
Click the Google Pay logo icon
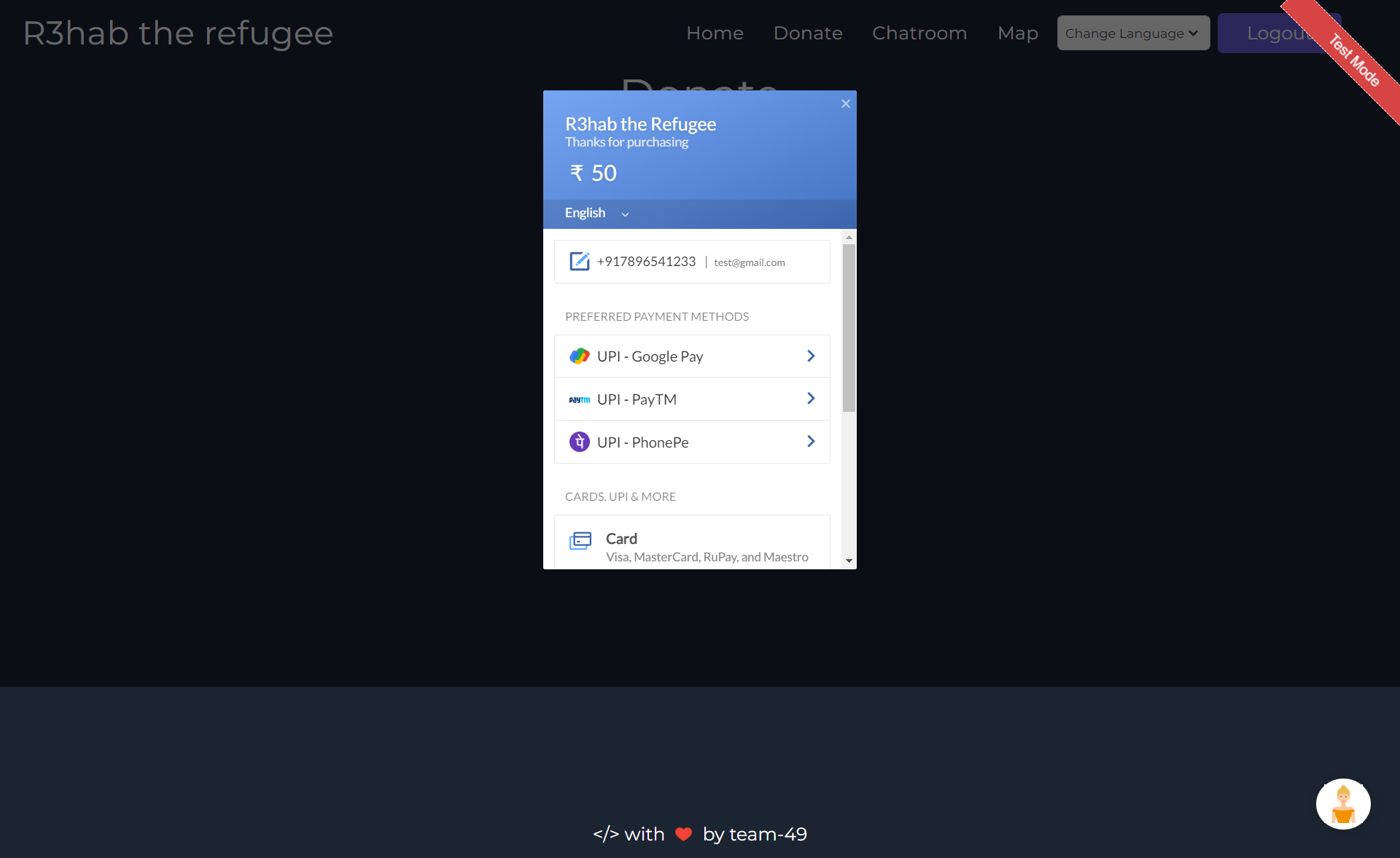[x=579, y=356]
